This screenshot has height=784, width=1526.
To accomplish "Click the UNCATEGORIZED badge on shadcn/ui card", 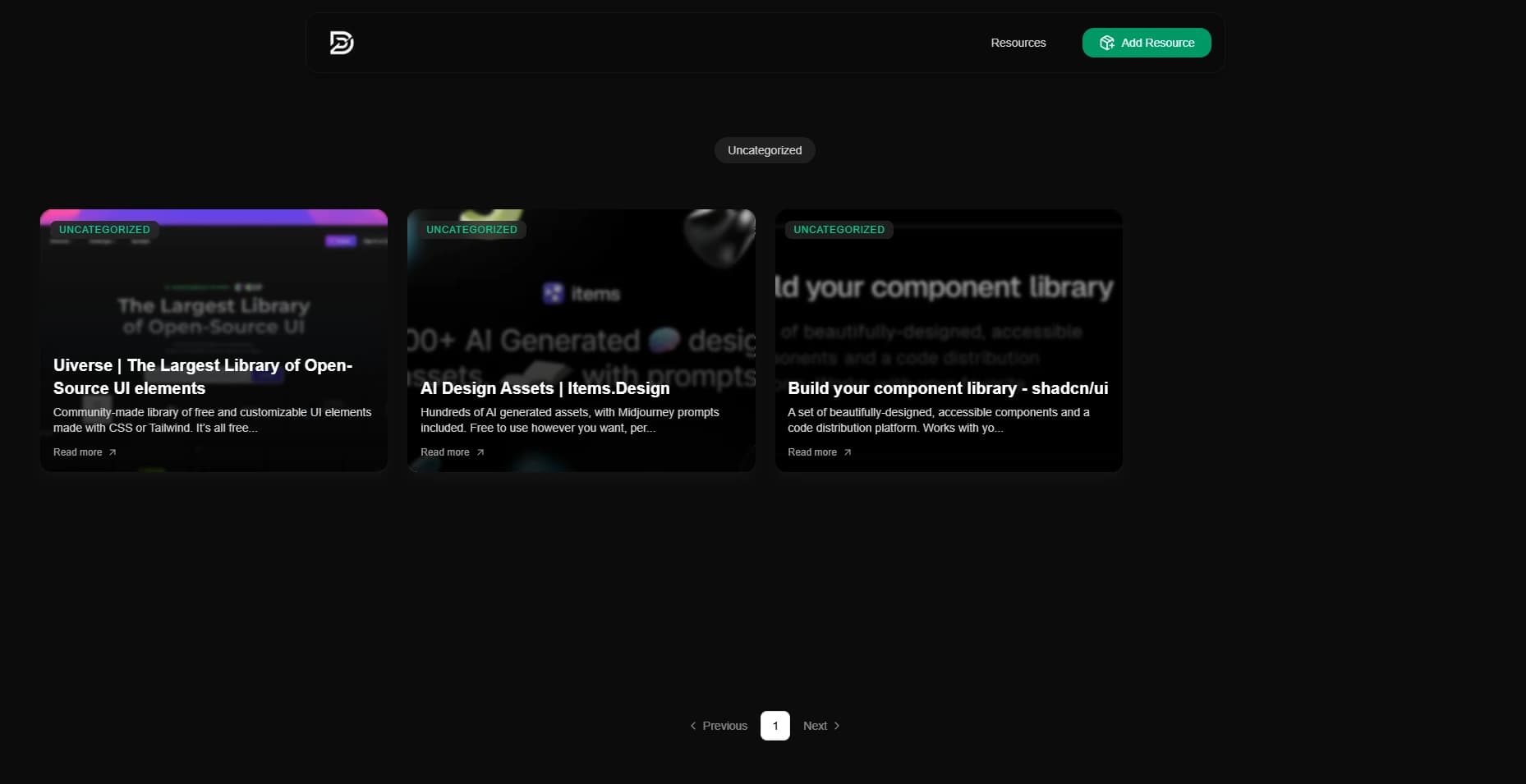I will point(839,230).
